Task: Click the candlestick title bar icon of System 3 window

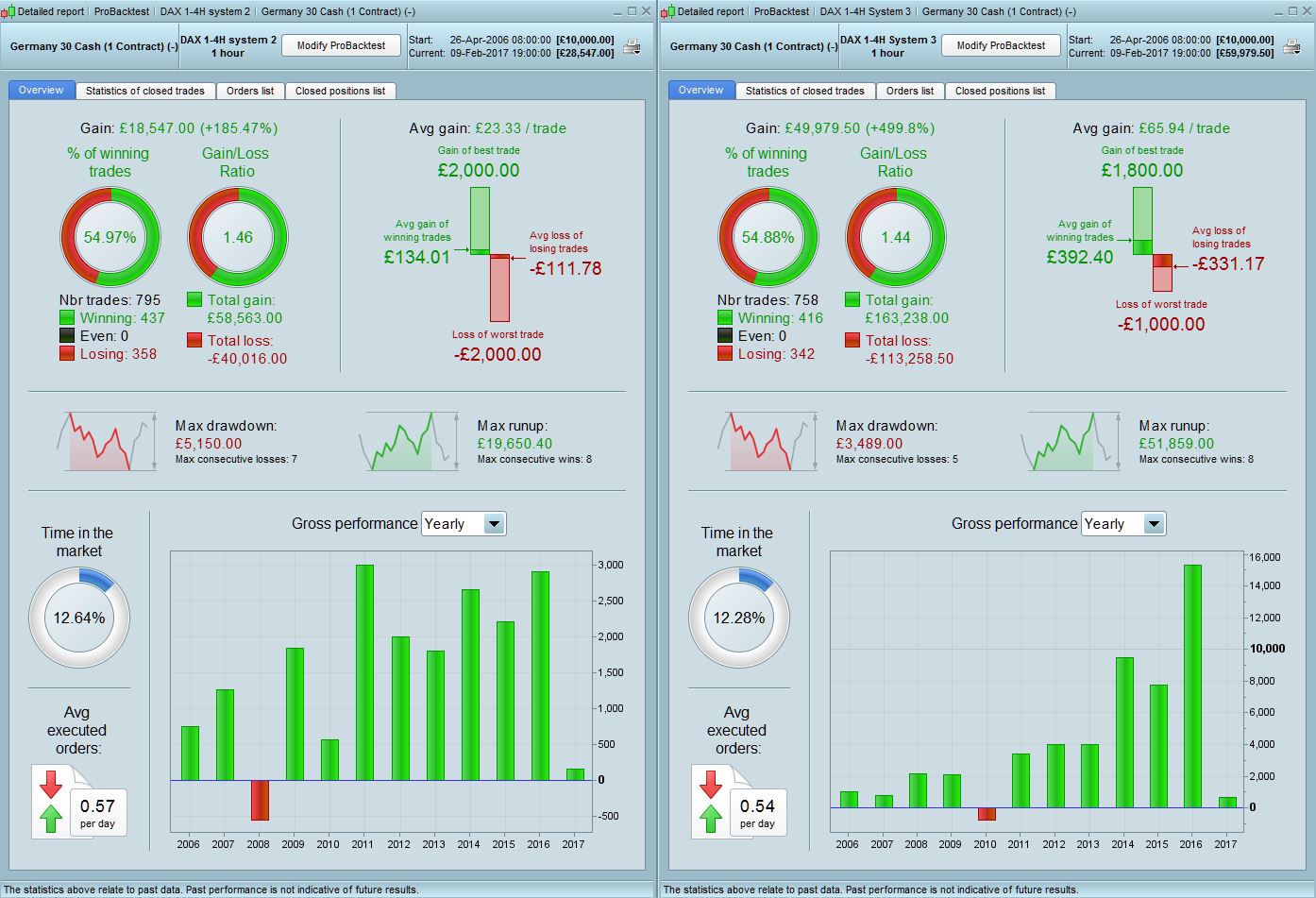Action: (x=668, y=11)
